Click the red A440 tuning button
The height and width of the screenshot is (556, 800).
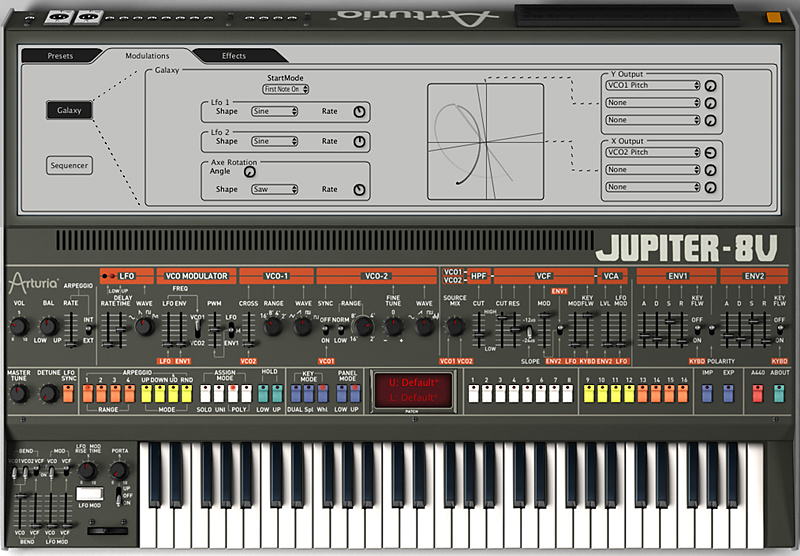click(x=758, y=393)
